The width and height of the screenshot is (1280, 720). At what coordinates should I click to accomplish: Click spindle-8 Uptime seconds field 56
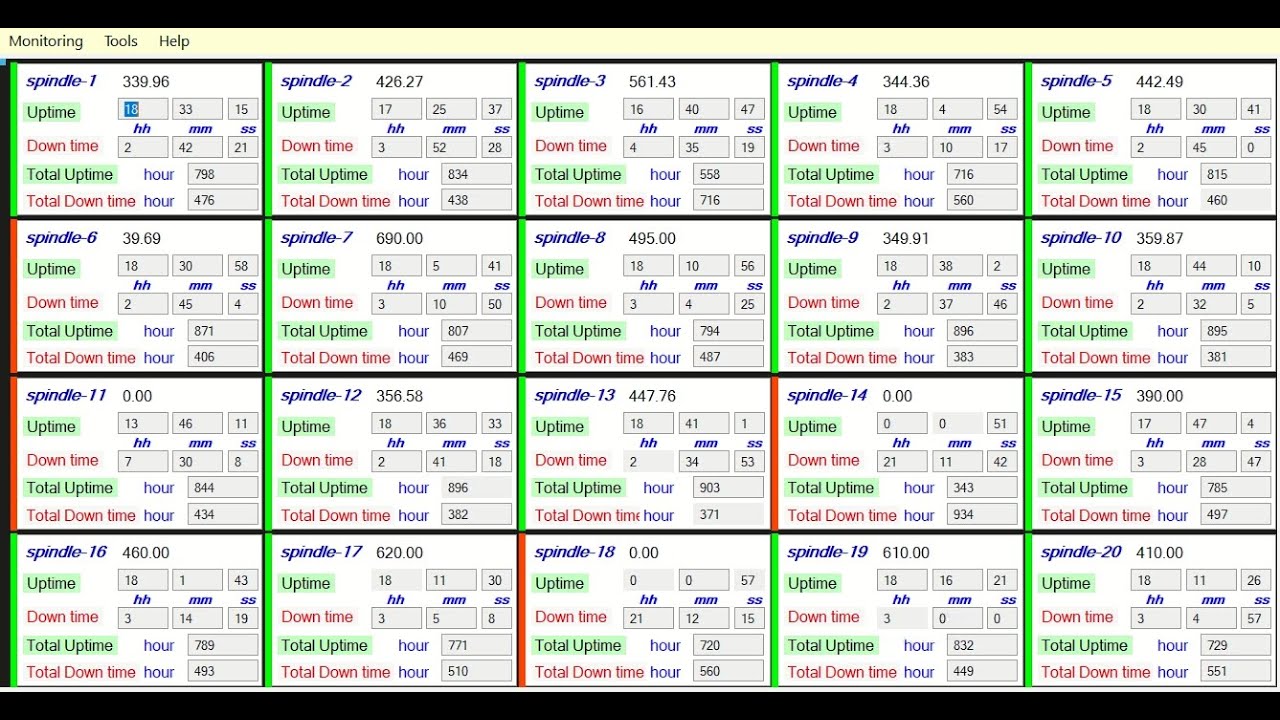748,266
